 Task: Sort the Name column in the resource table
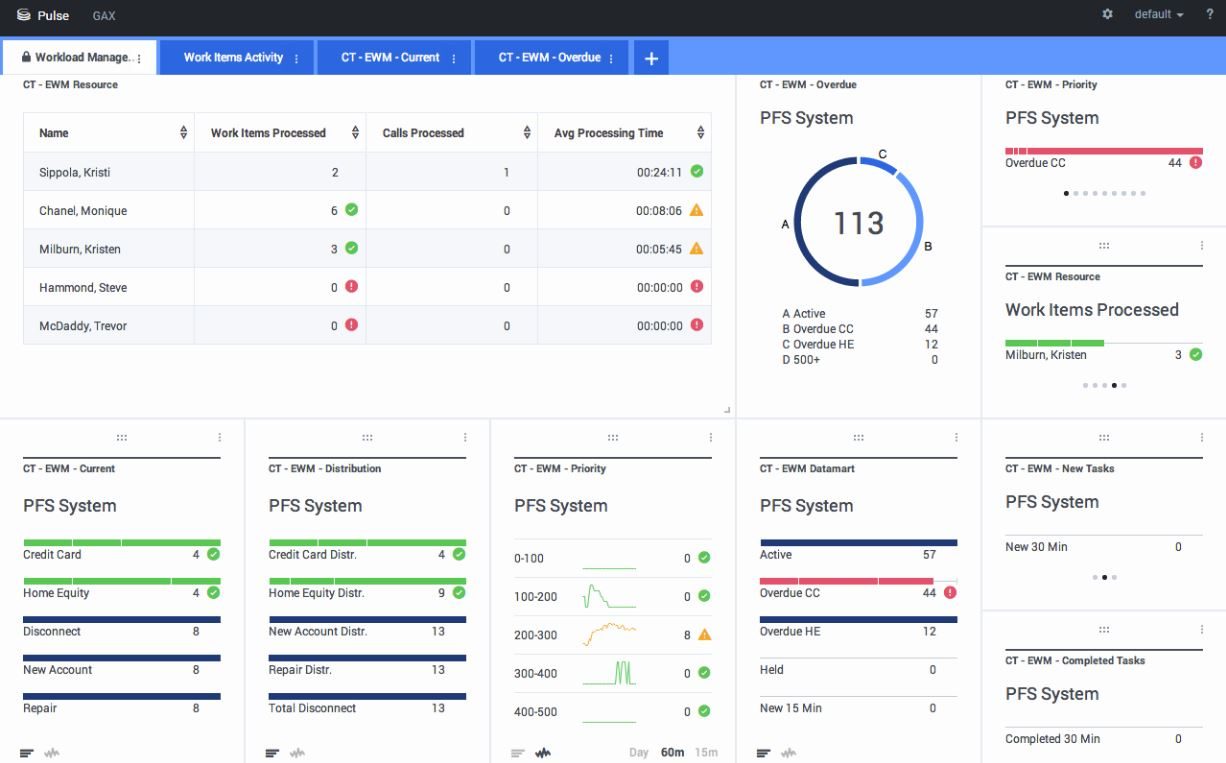click(x=184, y=132)
